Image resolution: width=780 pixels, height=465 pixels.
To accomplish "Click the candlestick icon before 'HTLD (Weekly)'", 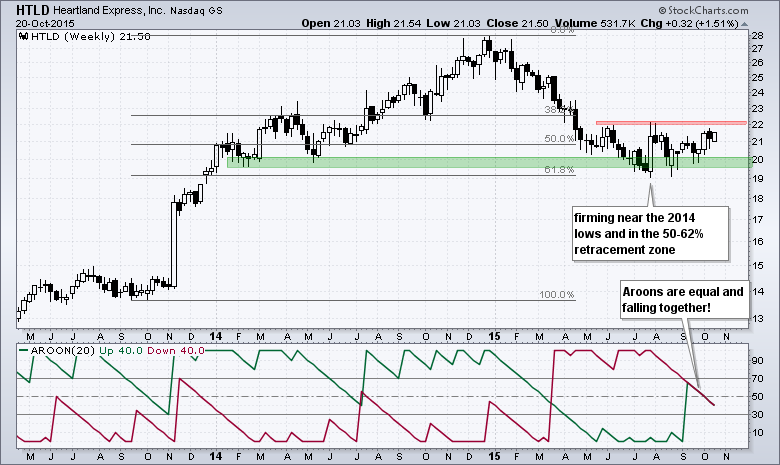I will (23, 36).
